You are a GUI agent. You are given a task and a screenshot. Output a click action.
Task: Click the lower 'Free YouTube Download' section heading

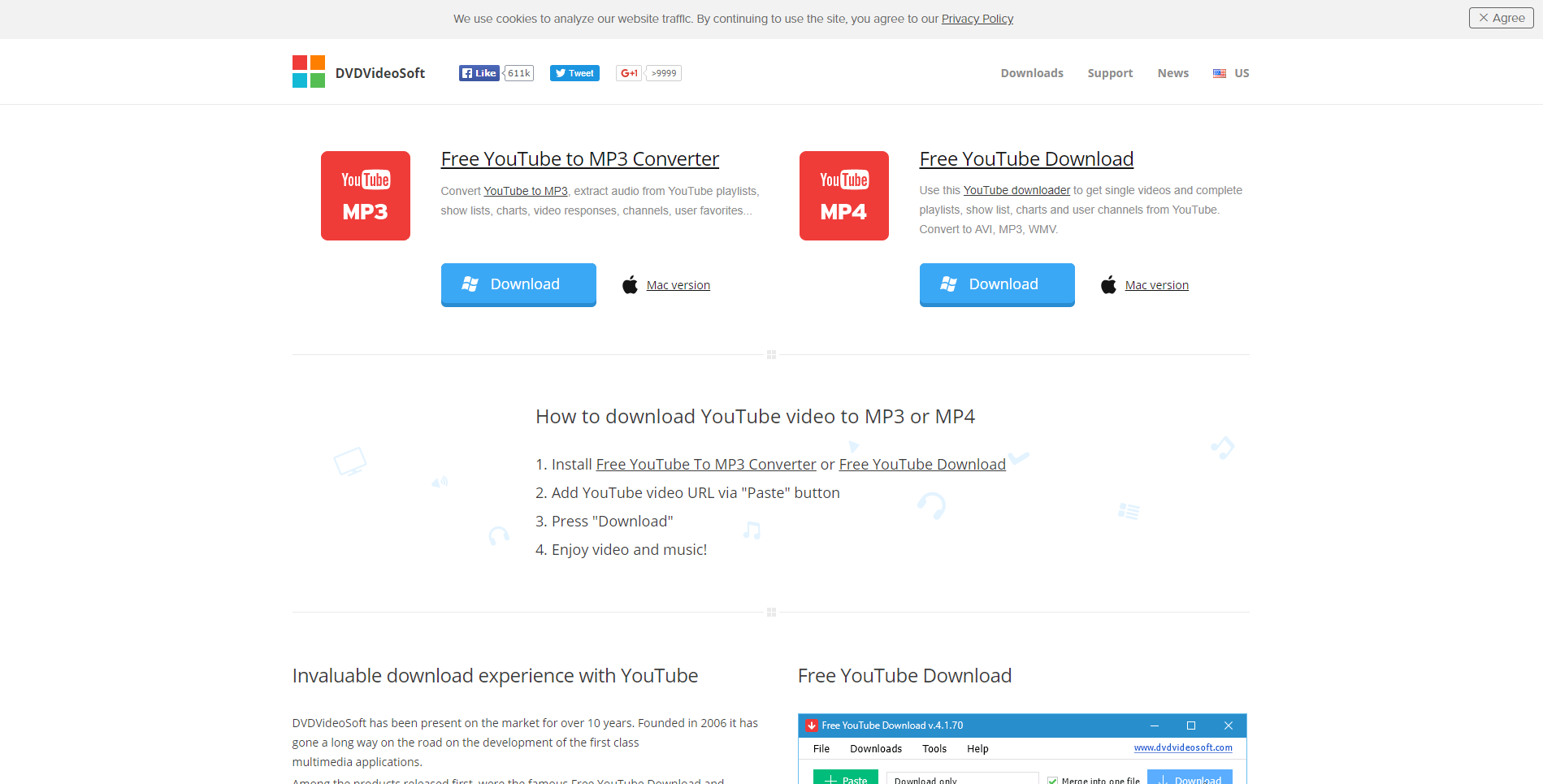click(x=904, y=676)
